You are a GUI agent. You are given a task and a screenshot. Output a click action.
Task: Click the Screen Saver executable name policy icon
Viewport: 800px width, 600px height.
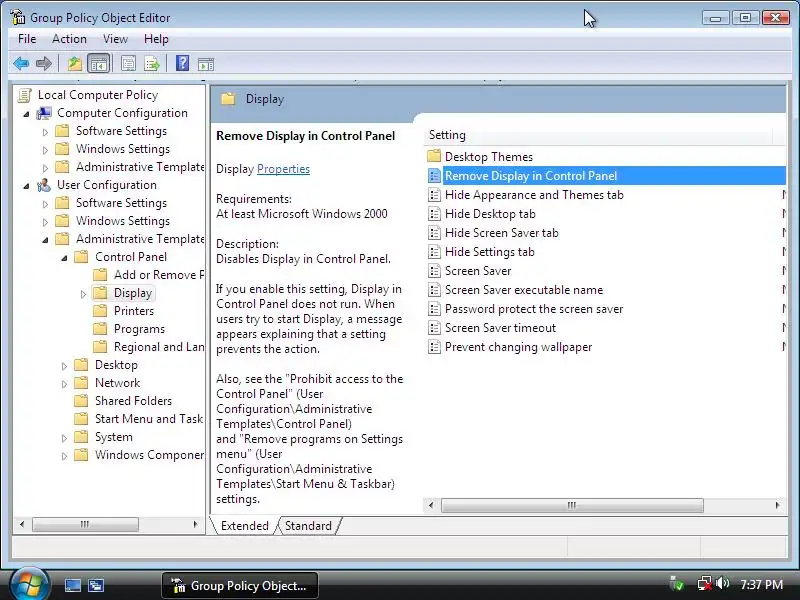(434, 290)
